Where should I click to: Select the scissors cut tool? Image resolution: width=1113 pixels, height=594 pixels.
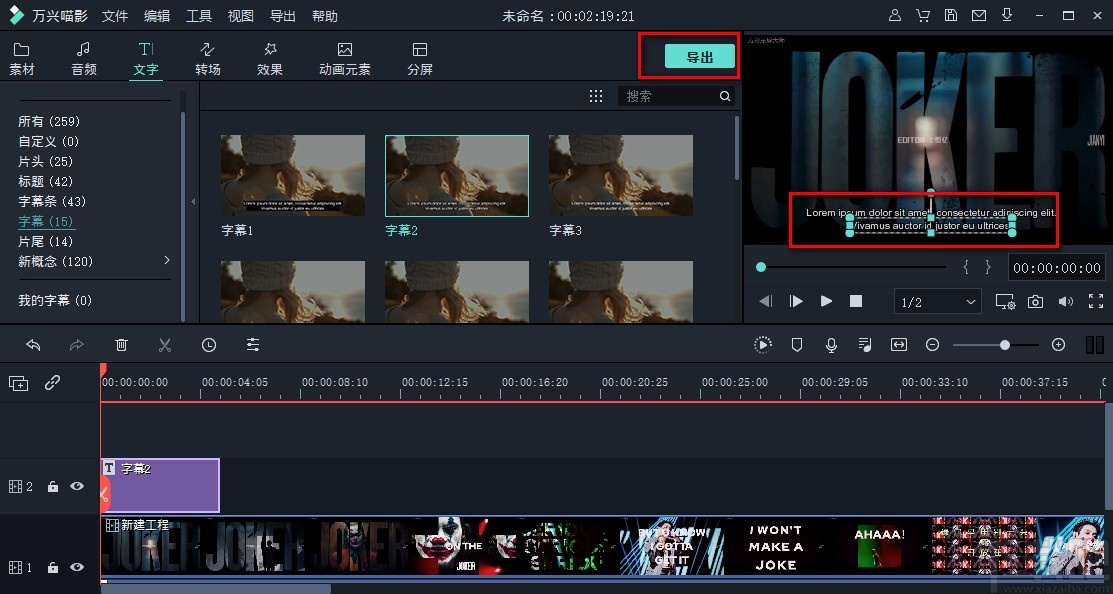pos(165,344)
